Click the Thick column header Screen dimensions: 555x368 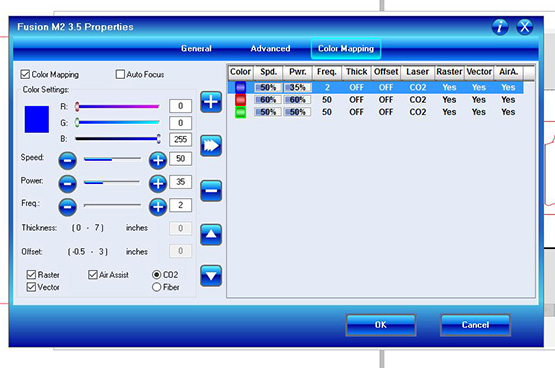356,72
